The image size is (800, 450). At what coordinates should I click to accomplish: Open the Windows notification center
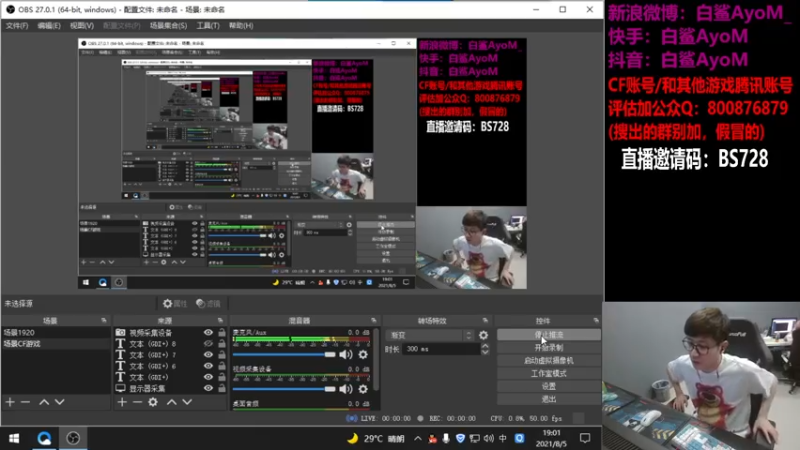pyautogui.click(x=585, y=438)
